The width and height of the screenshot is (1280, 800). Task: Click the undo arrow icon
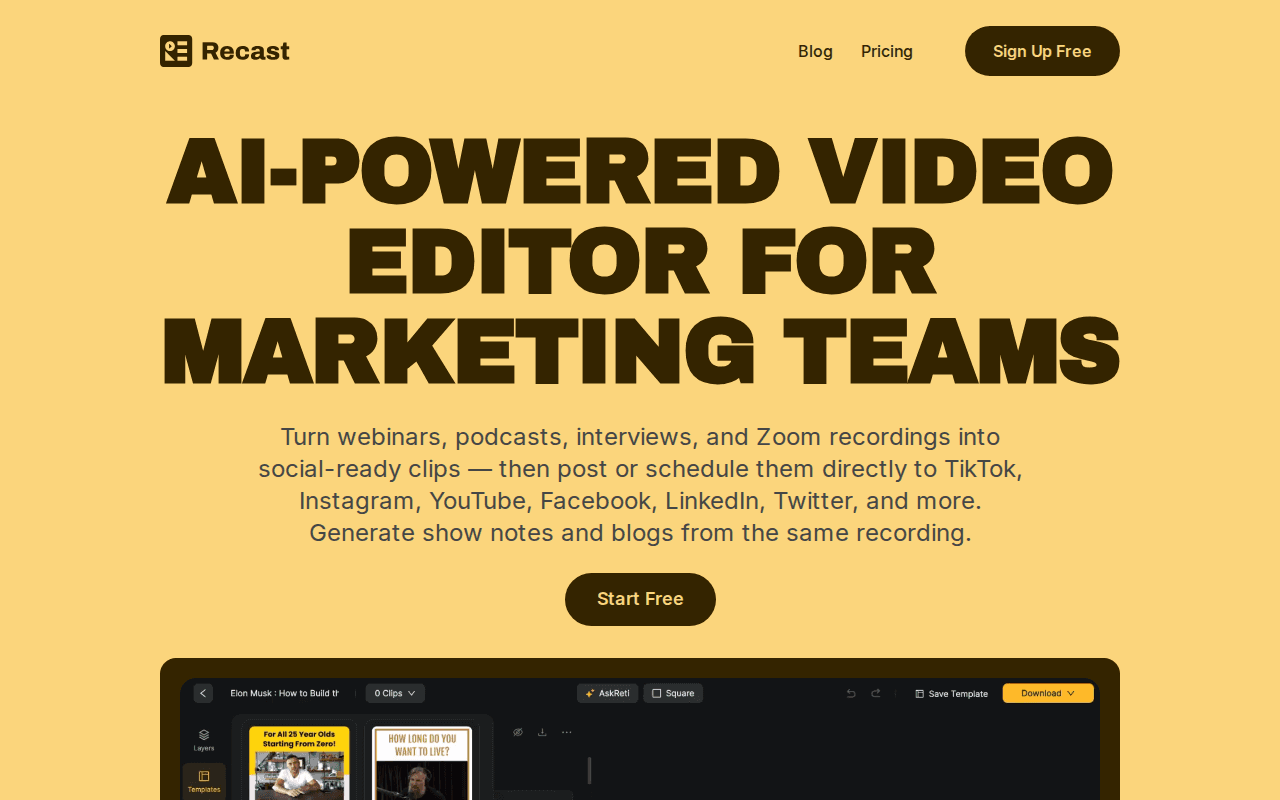851,693
